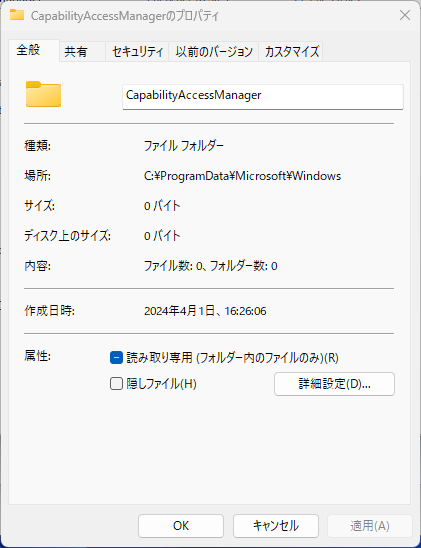Click the 属性: label

(x=37, y=356)
